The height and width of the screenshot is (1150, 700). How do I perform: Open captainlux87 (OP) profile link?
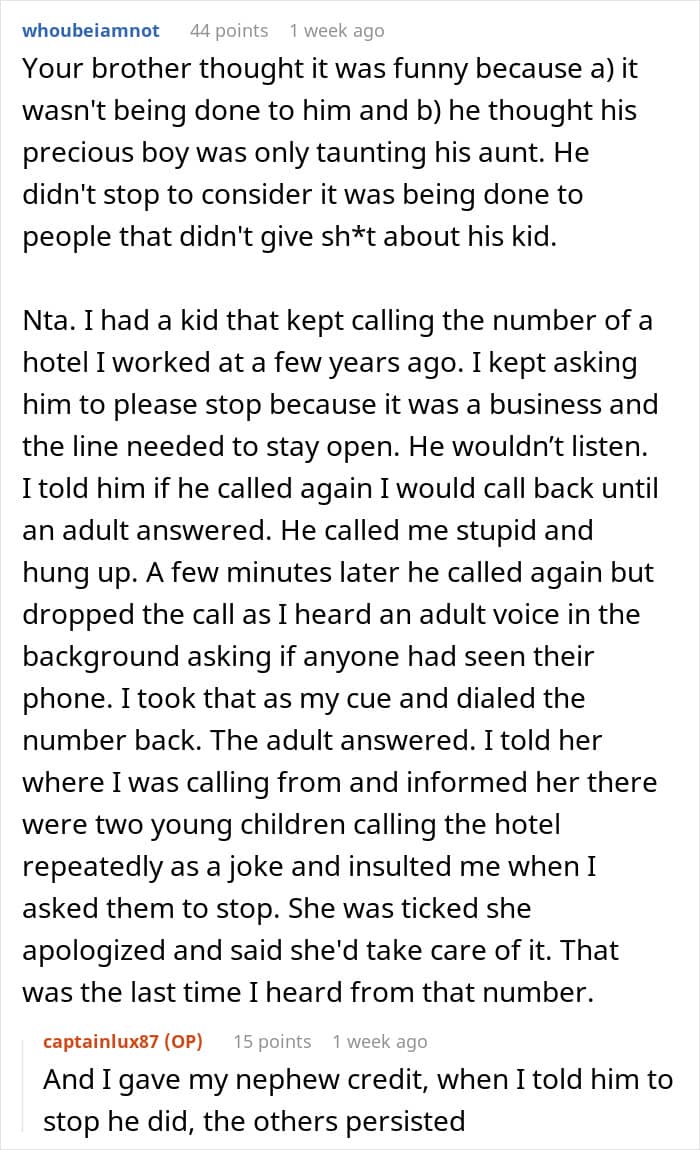tap(123, 1041)
